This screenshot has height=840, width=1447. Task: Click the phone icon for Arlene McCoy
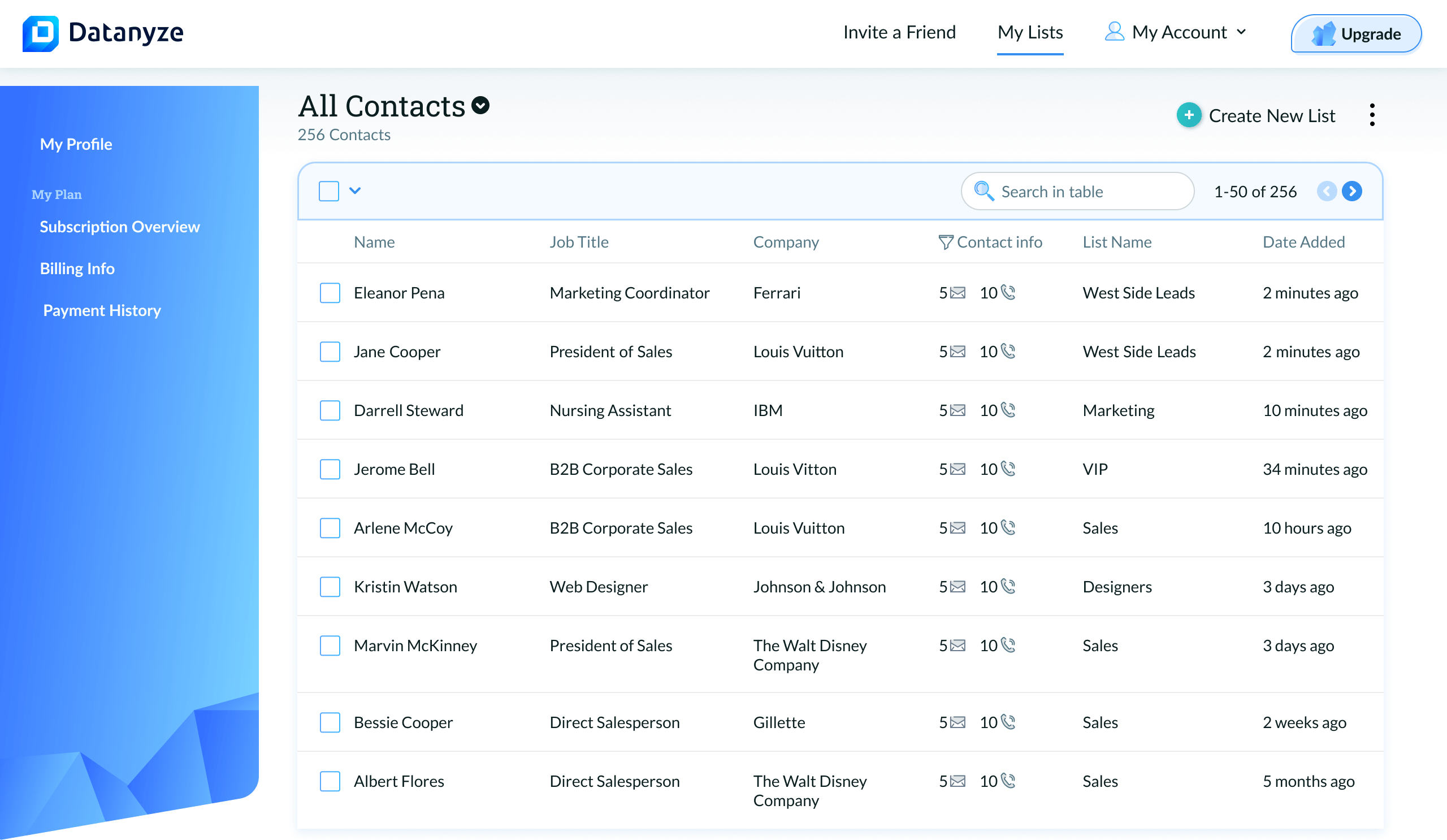(1008, 528)
